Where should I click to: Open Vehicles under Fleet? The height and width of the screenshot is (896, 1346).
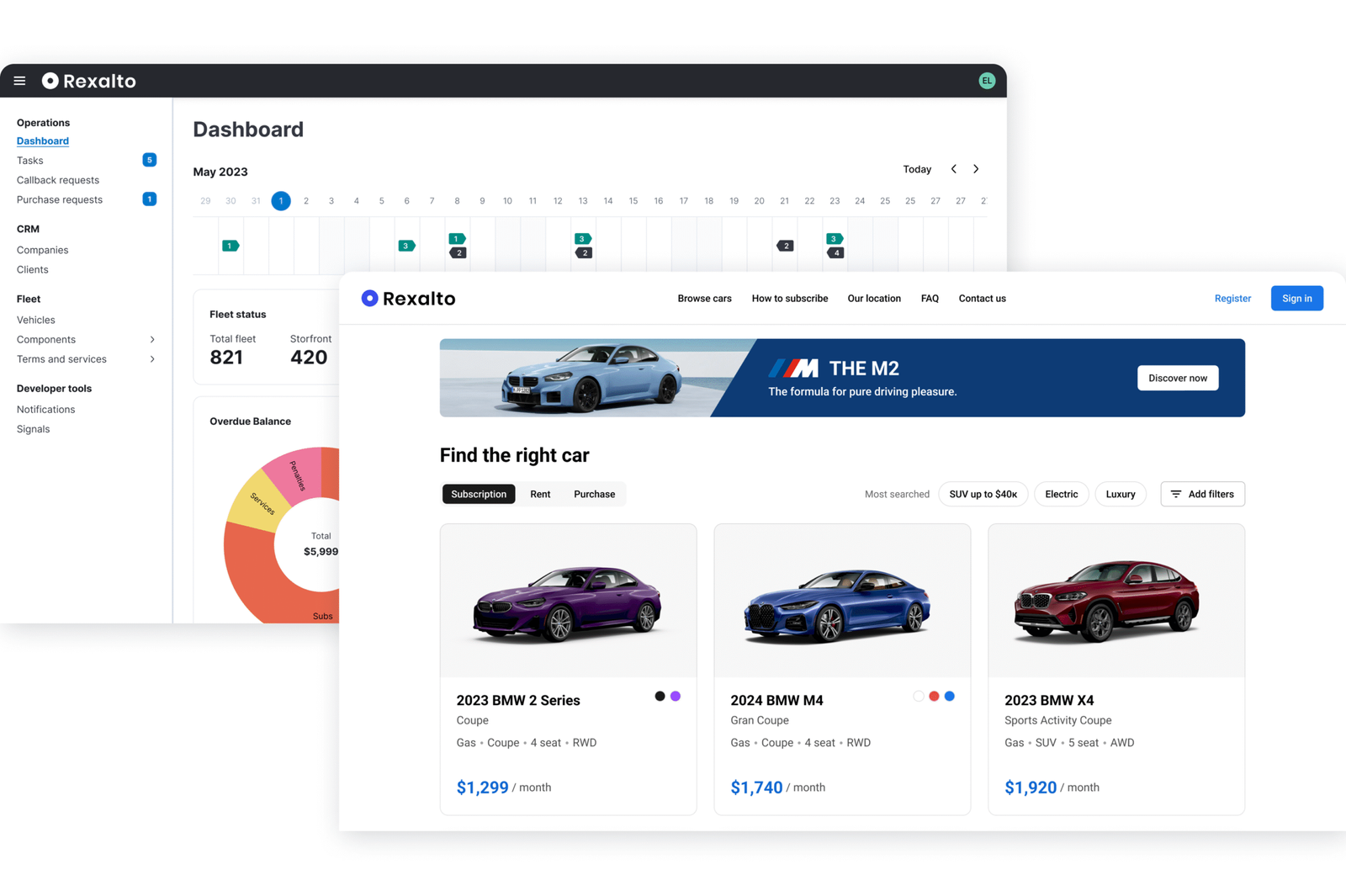pos(36,320)
